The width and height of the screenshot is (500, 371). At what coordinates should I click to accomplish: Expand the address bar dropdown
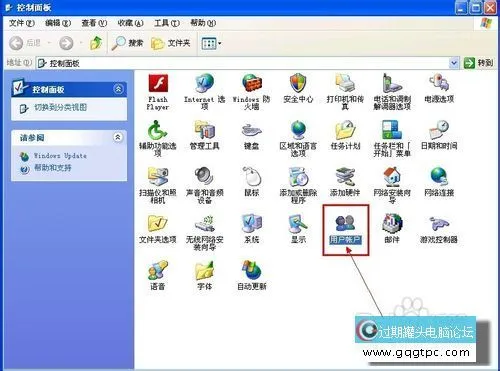click(x=454, y=63)
